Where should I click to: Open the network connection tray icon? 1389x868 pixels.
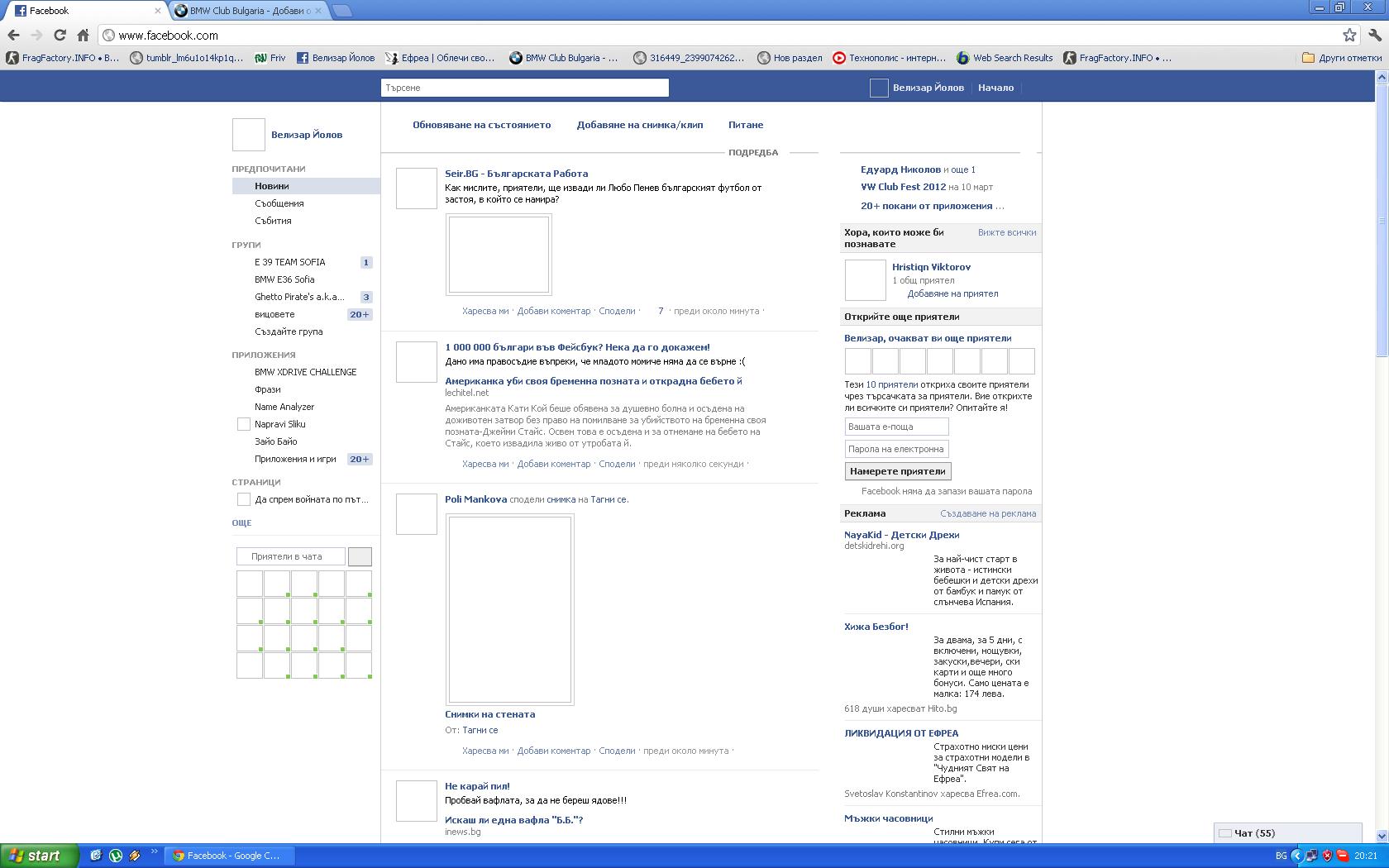click(x=1312, y=856)
